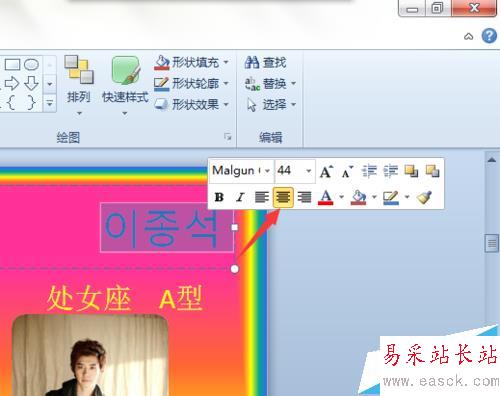Select the rectangle shape in shapes gallery
Viewport: 500px width, 396px height.
click(x=12, y=64)
